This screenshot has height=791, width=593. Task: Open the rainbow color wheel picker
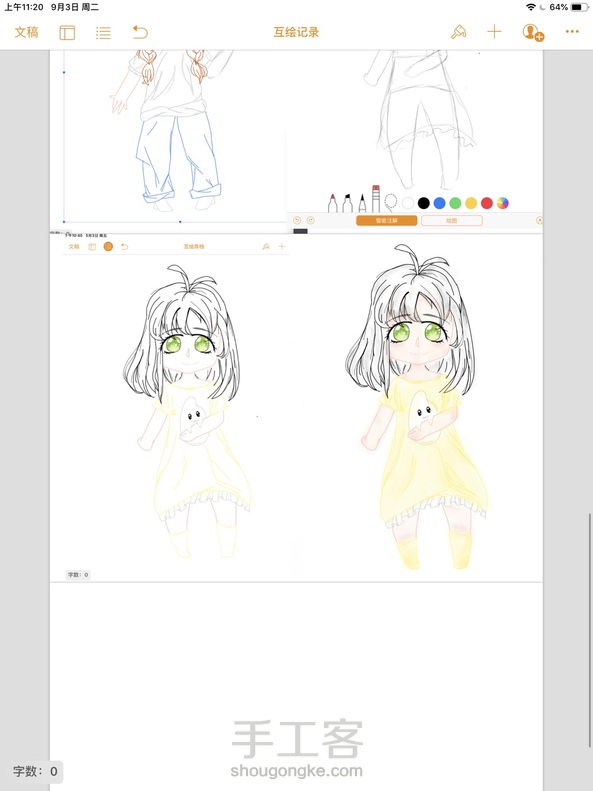pos(502,203)
